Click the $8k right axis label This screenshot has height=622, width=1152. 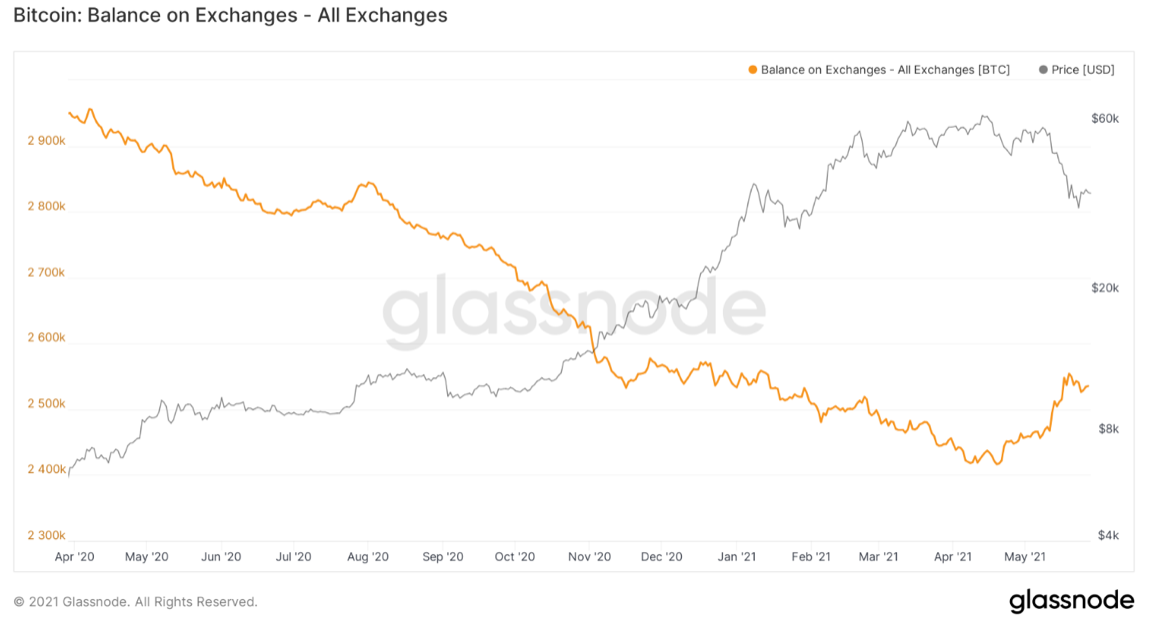pyautogui.click(x=1109, y=429)
